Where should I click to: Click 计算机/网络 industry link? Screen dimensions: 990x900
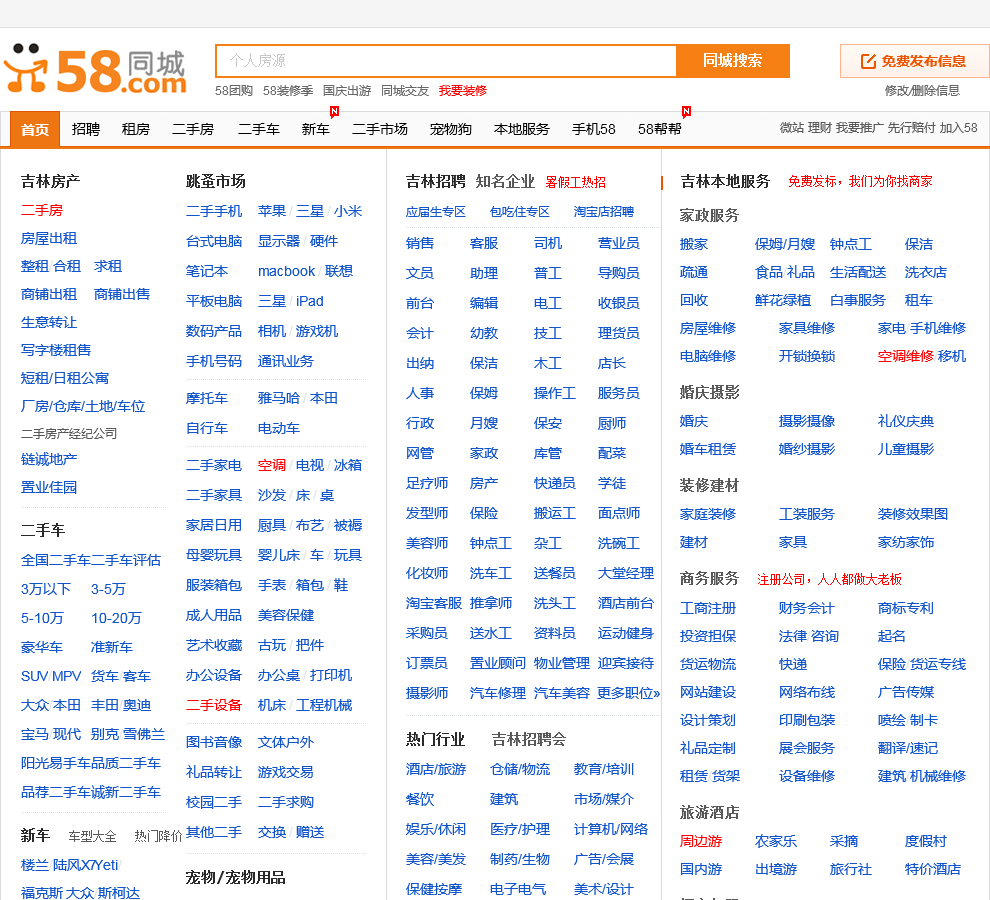pyautogui.click(x=611, y=829)
